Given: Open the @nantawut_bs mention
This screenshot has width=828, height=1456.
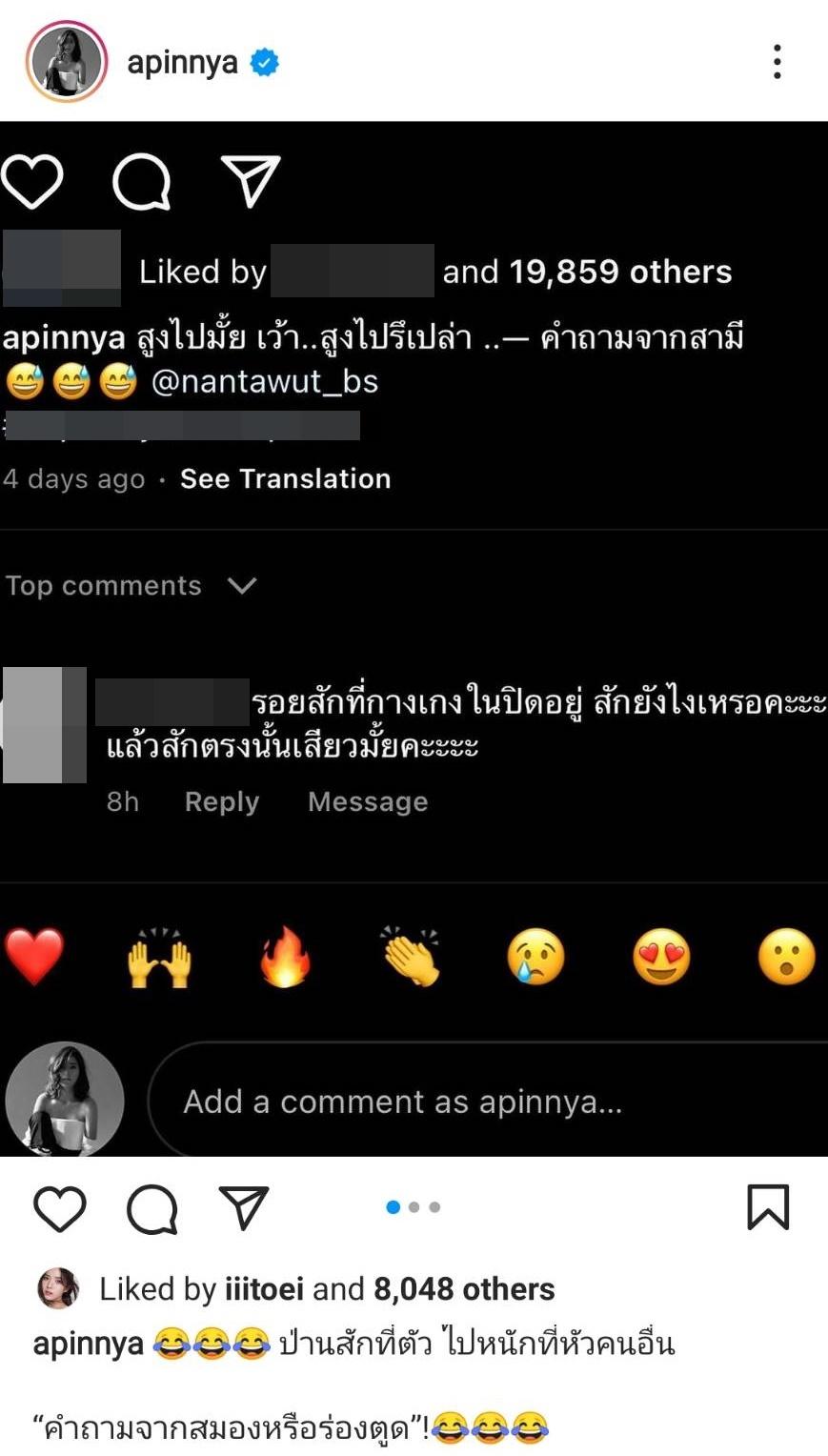Looking at the screenshot, I should [265, 381].
